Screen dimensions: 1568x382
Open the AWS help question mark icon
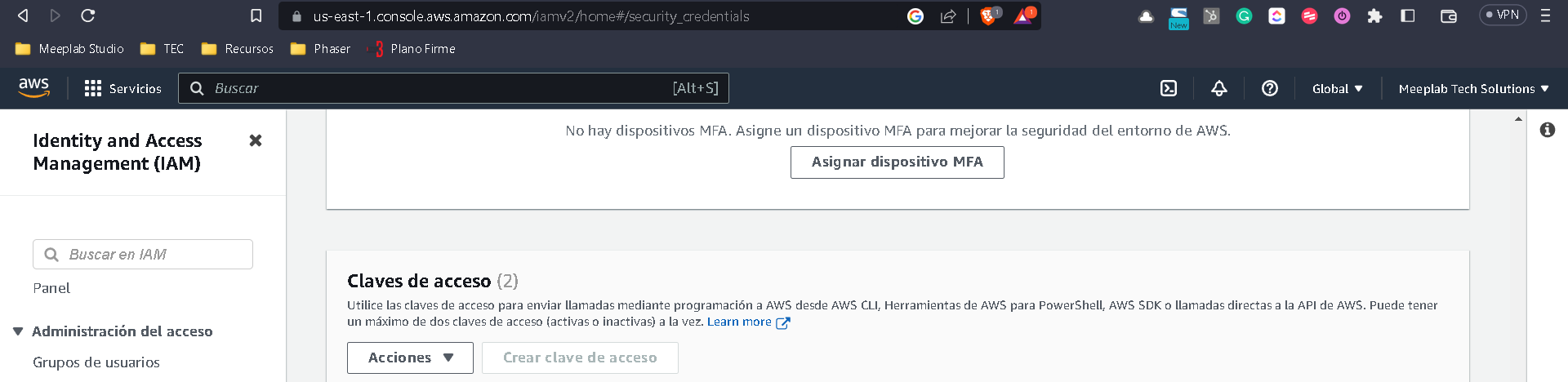(1270, 88)
